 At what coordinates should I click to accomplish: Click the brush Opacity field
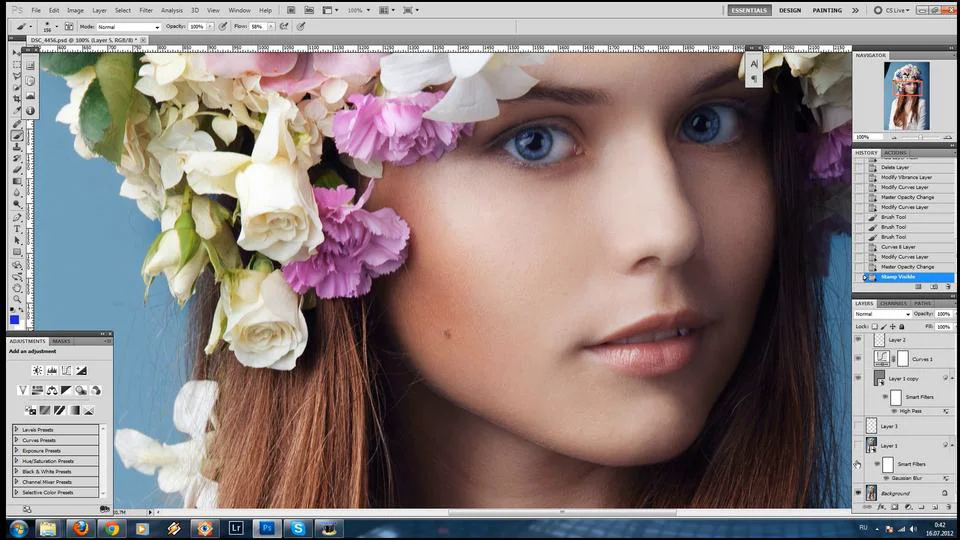pyautogui.click(x=197, y=27)
